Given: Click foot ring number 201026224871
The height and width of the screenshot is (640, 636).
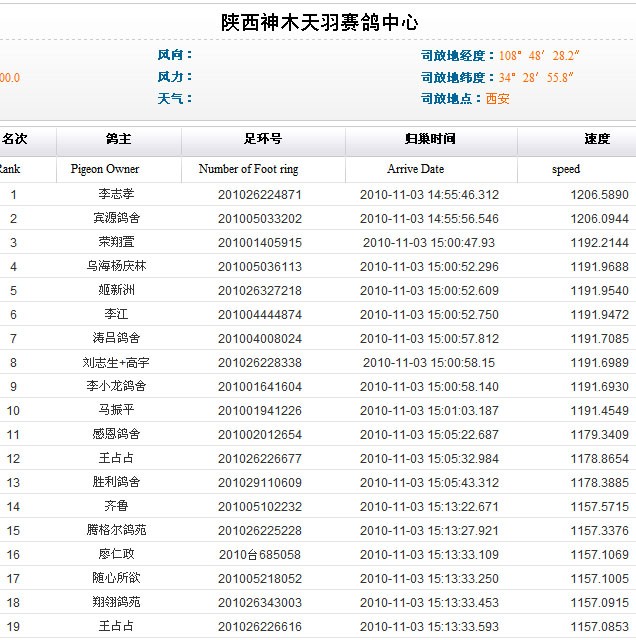Looking at the screenshot, I should click(260, 194).
